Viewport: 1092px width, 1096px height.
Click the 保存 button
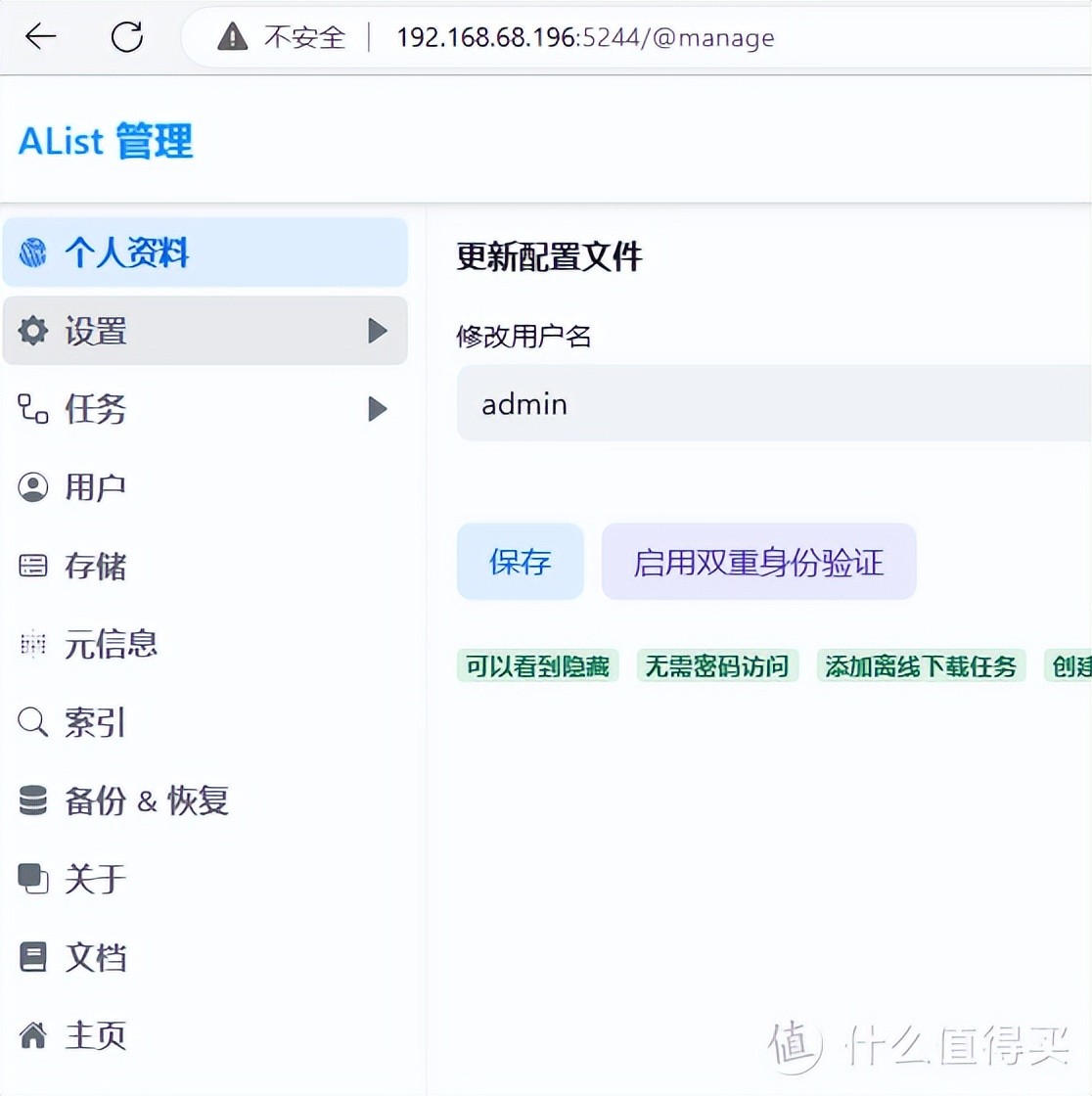(521, 562)
